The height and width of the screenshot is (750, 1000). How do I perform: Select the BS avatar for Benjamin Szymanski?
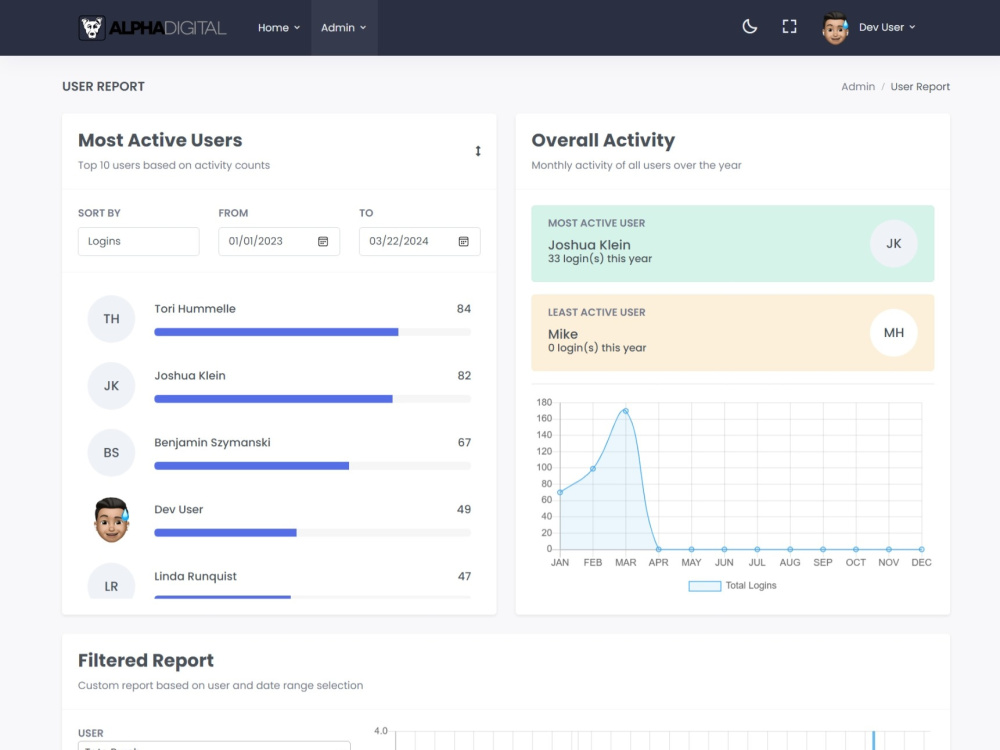click(112, 453)
